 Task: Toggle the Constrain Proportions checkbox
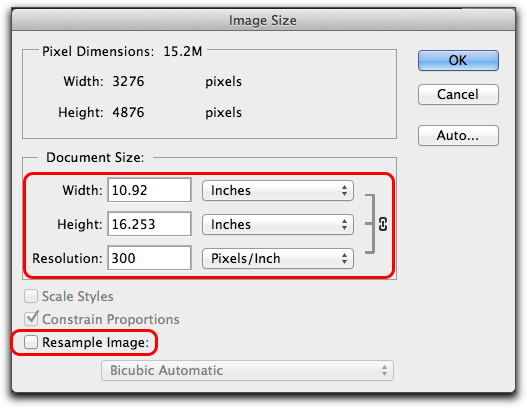pyautogui.click(x=31, y=318)
